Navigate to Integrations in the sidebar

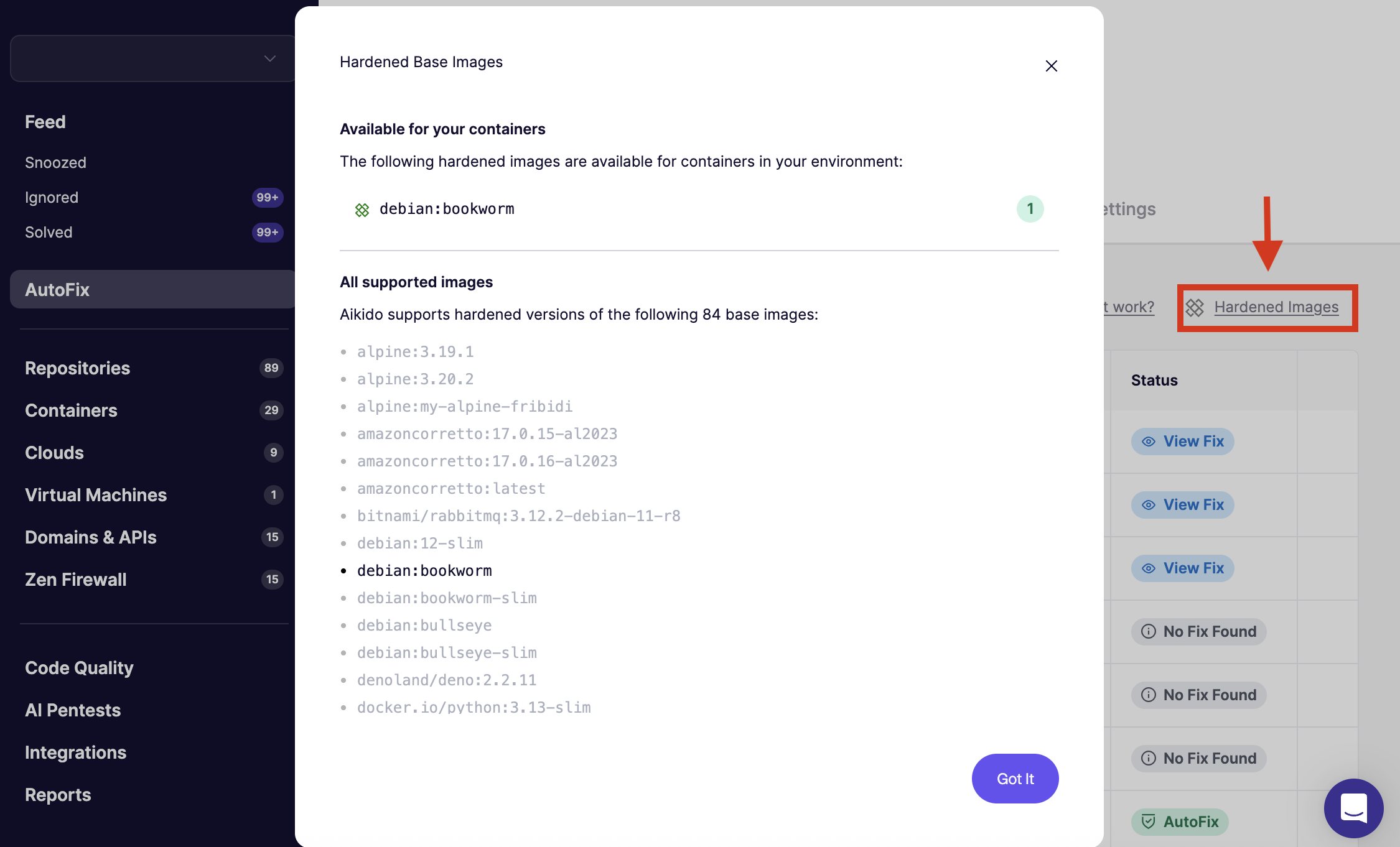coord(76,752)
